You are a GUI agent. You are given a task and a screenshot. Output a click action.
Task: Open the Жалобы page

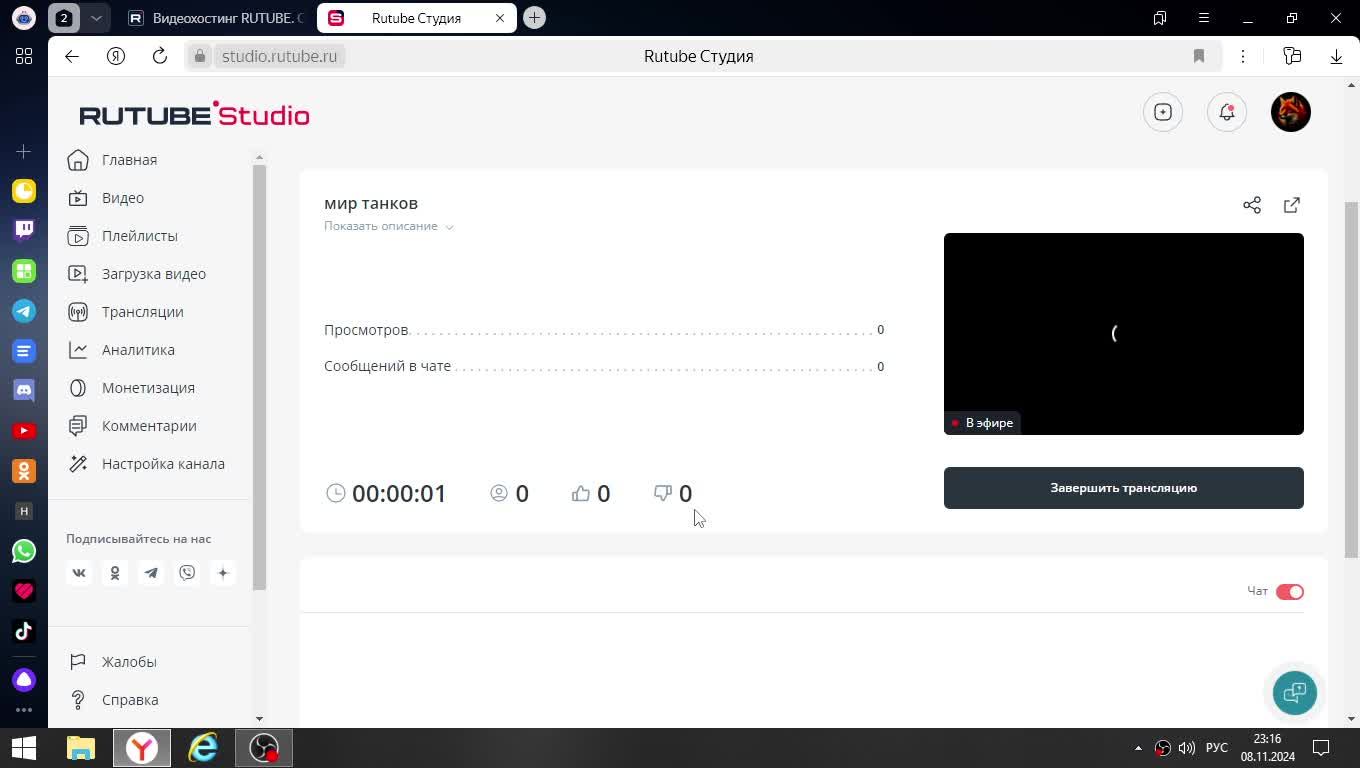tap(129, 662)
